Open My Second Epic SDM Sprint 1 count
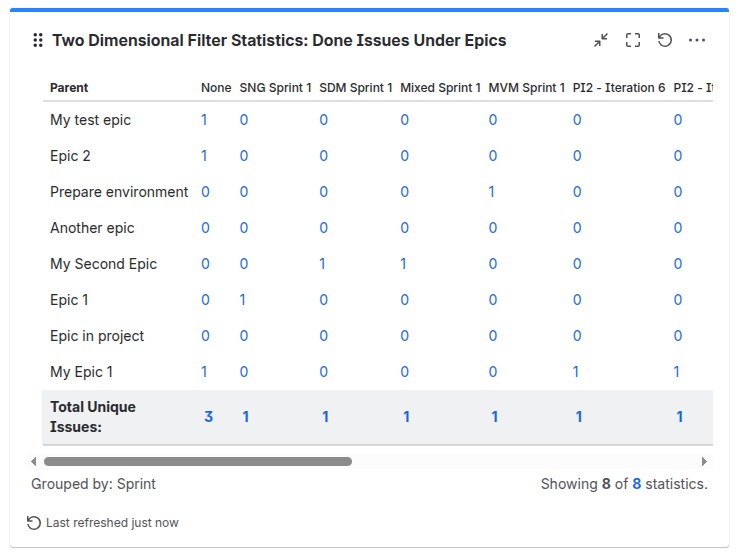The height and width of the screenshot is (553, 737). click(322, 264)
